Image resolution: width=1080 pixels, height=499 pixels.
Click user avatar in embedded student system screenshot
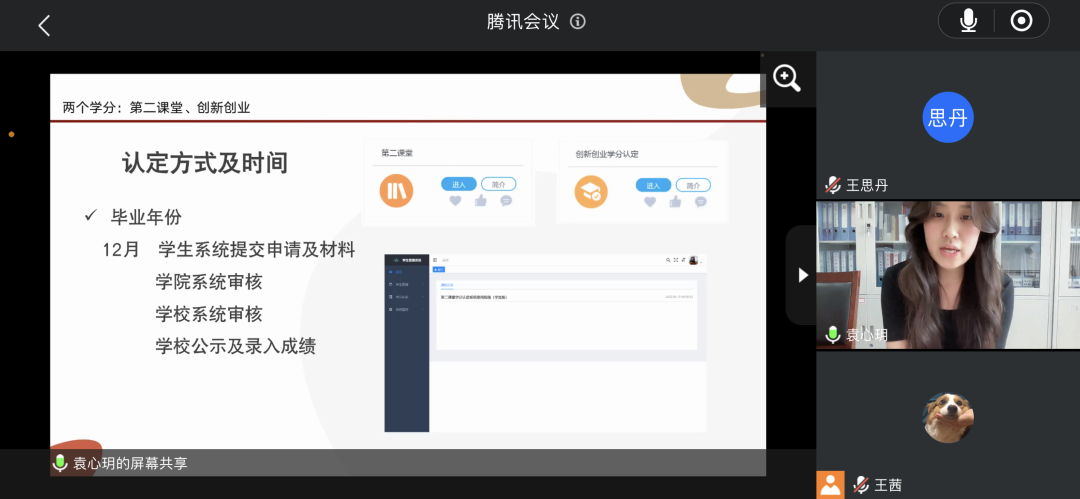tap(693, 261)
